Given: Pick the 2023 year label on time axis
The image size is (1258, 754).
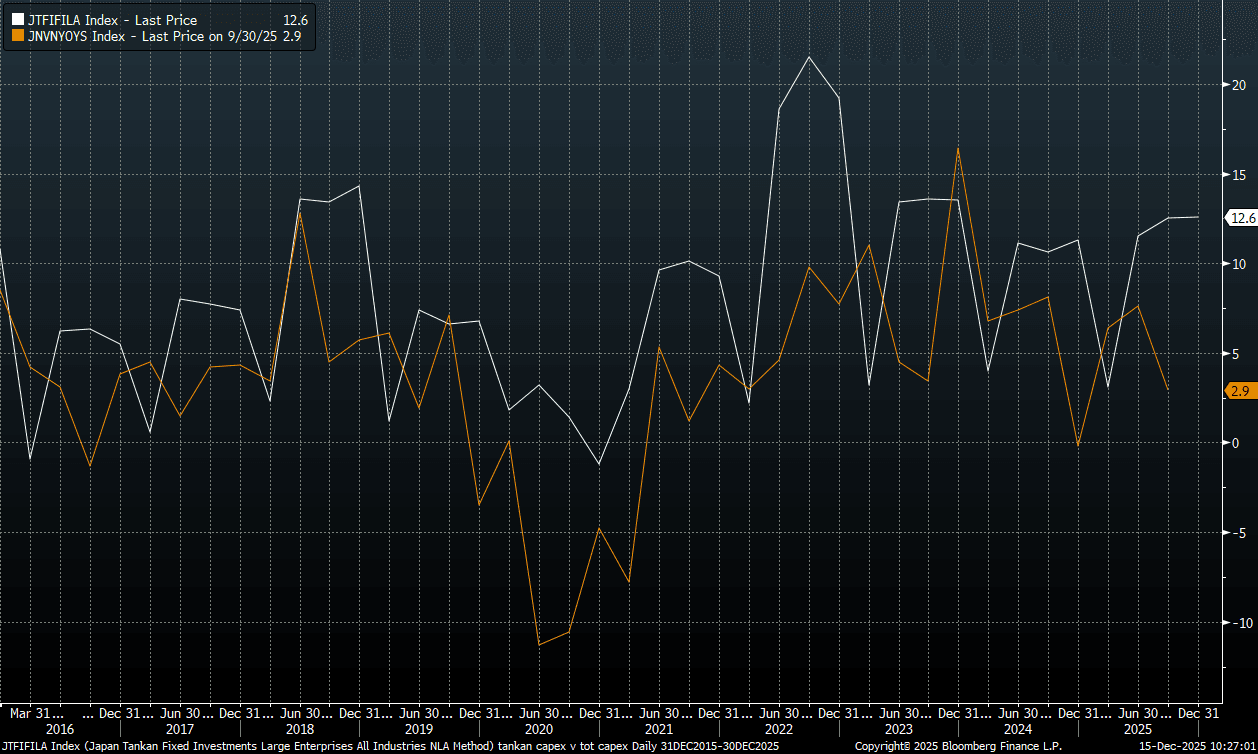Looking at the screenshot, I should pyautogui.click(x=898, y=729).
